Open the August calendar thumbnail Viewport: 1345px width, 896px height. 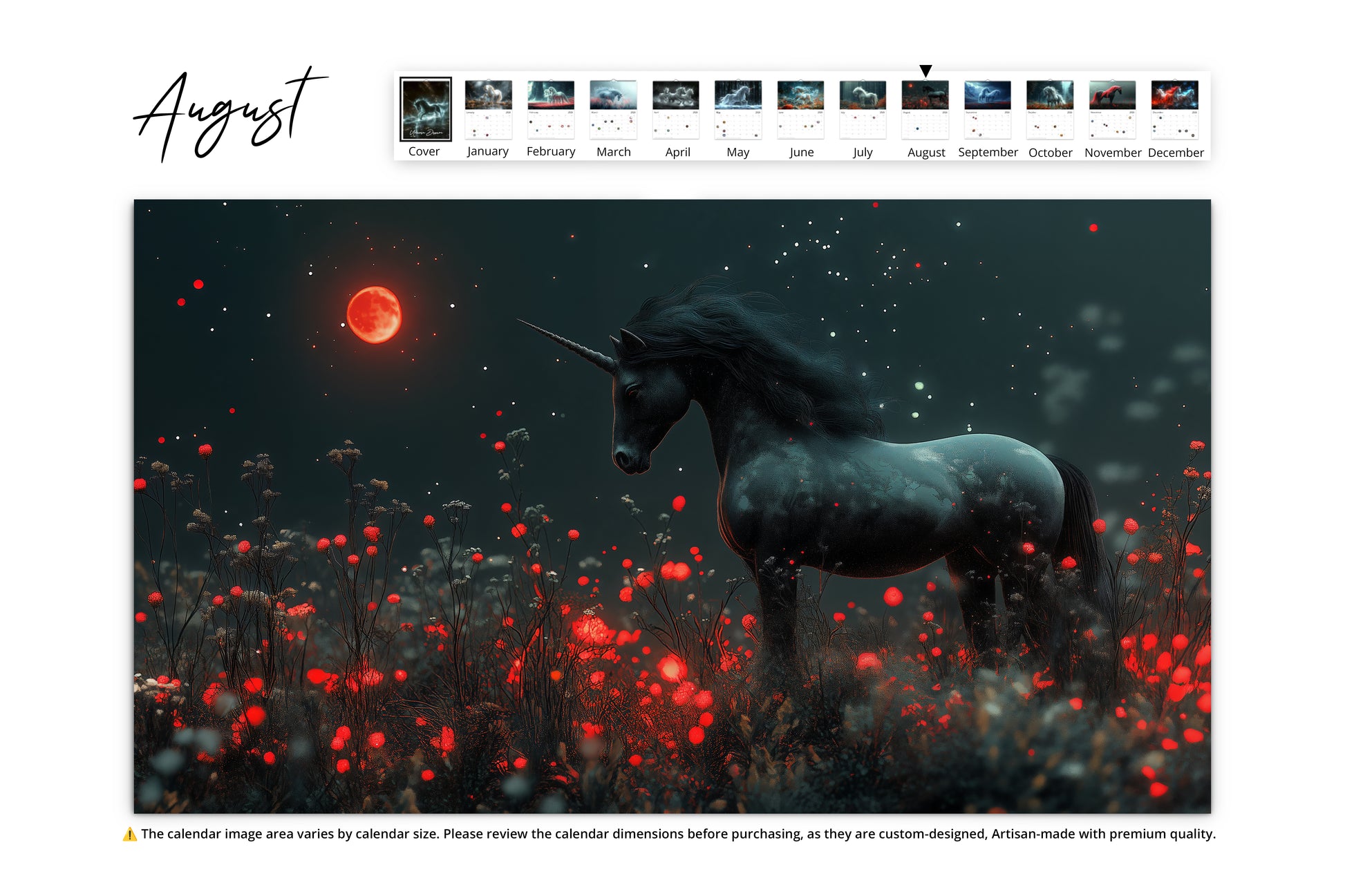(x=925, y=109)
